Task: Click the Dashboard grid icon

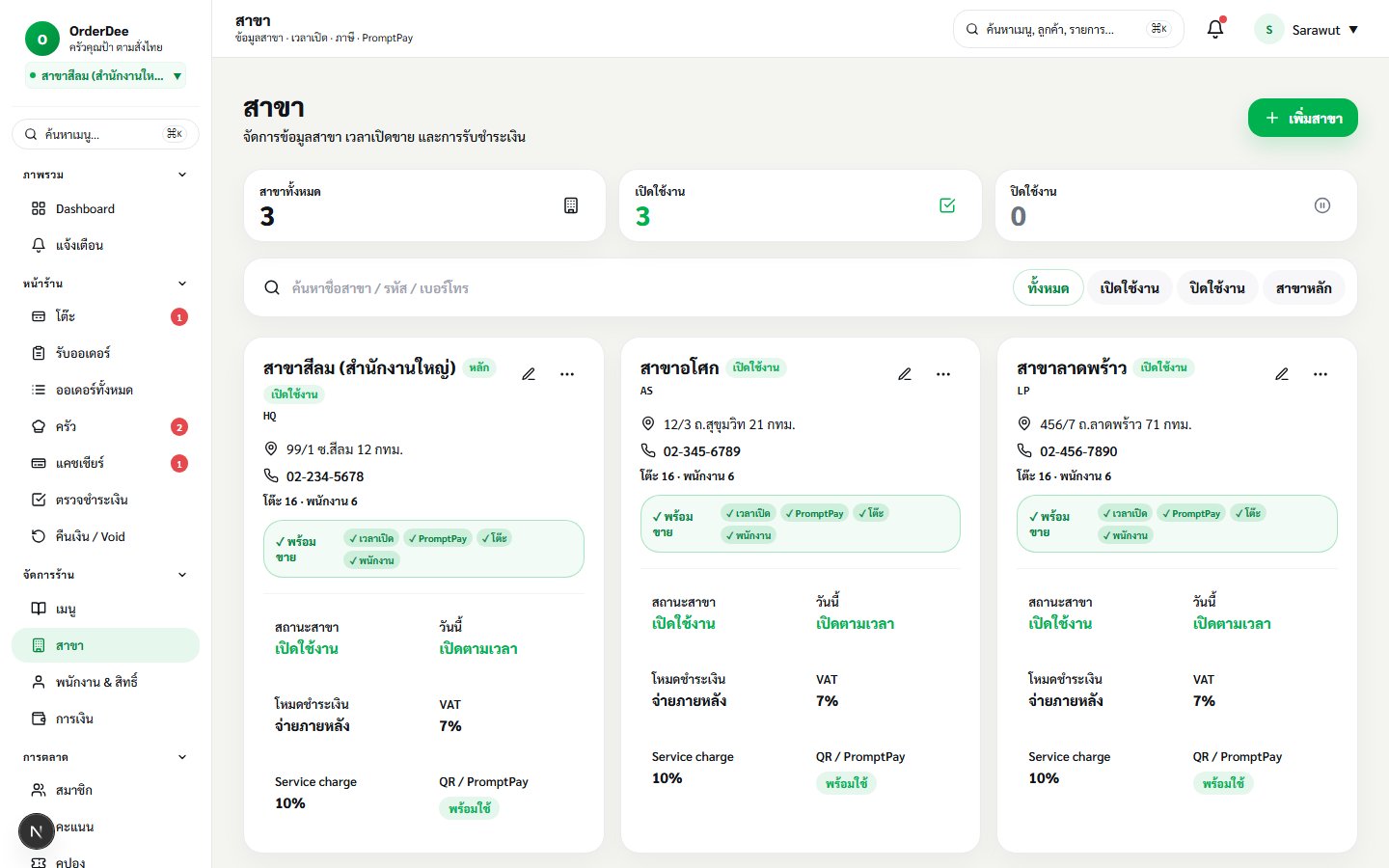Action: [39, 208]
